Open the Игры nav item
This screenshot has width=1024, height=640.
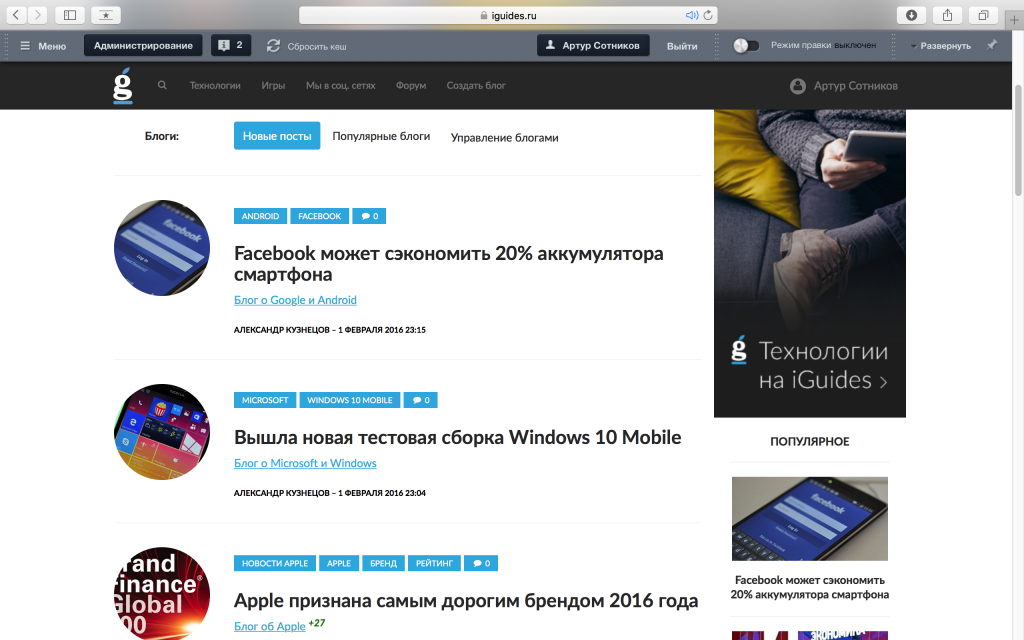point(273,86)
